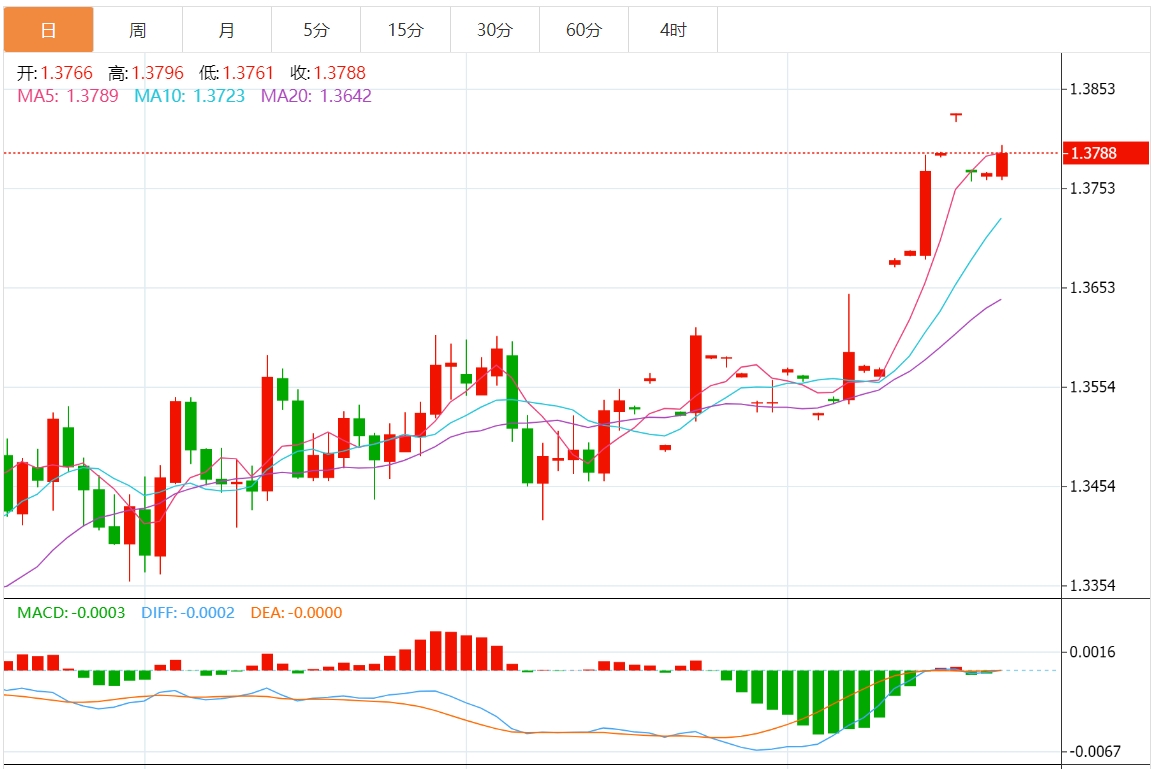Click the high price value 1.3796
The width and height of the screenshot is (1174, 769).
click(x=158, y=73)
